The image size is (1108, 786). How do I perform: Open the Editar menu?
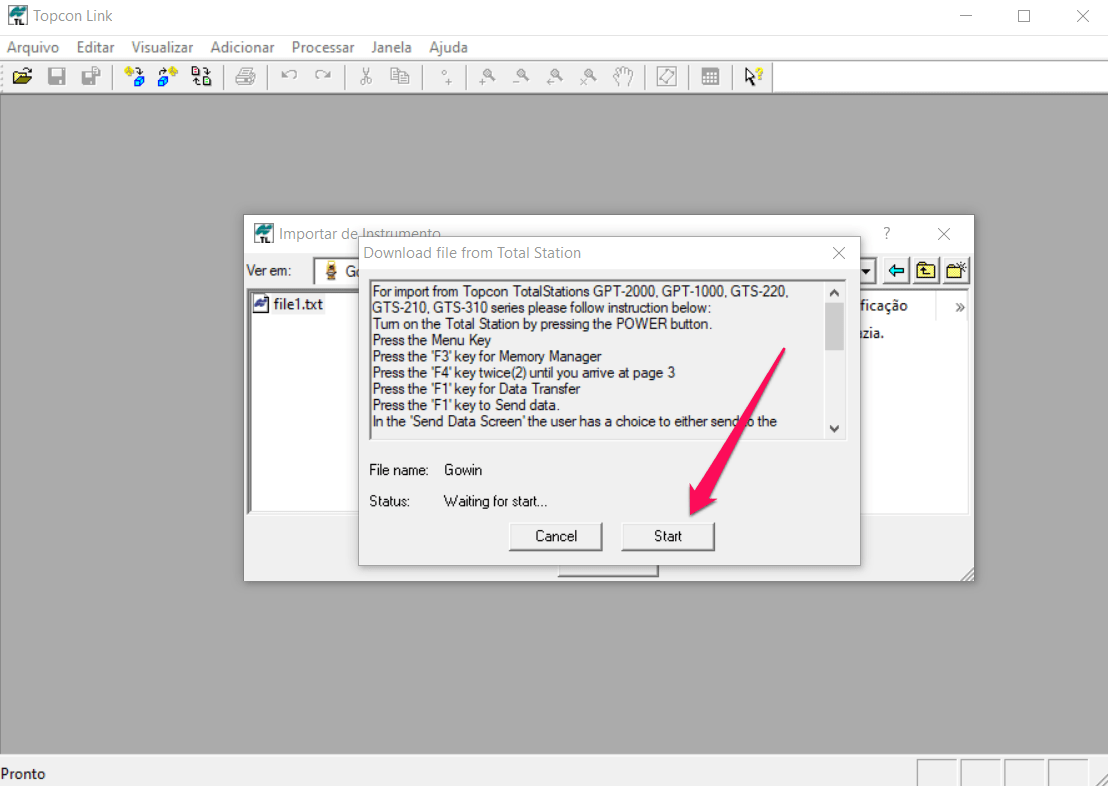coord(95,47)
